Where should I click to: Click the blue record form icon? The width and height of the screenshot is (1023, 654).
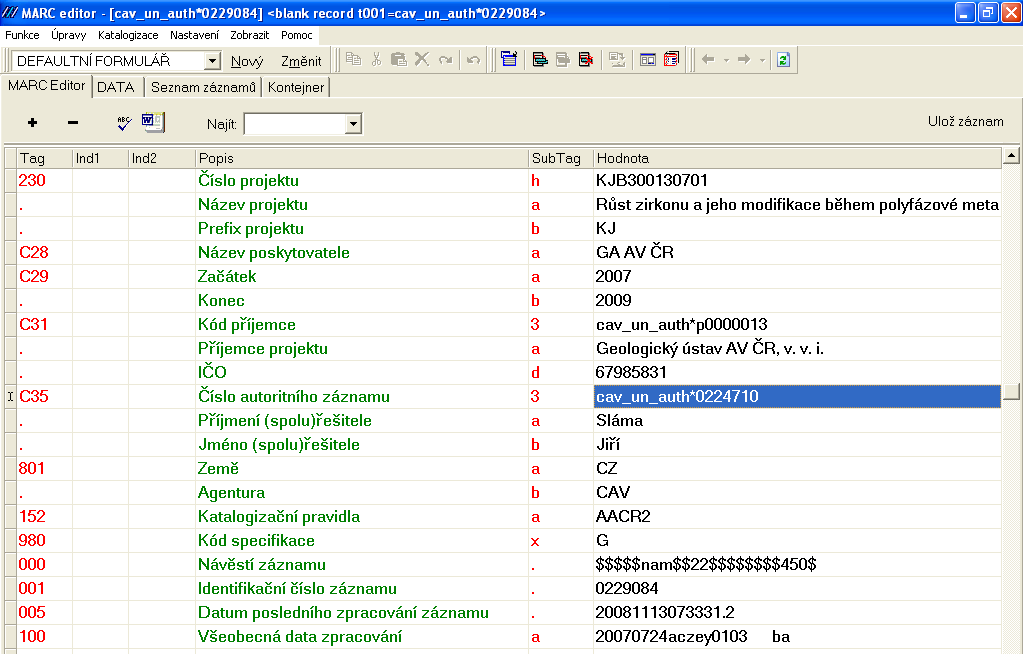[509, 59]
